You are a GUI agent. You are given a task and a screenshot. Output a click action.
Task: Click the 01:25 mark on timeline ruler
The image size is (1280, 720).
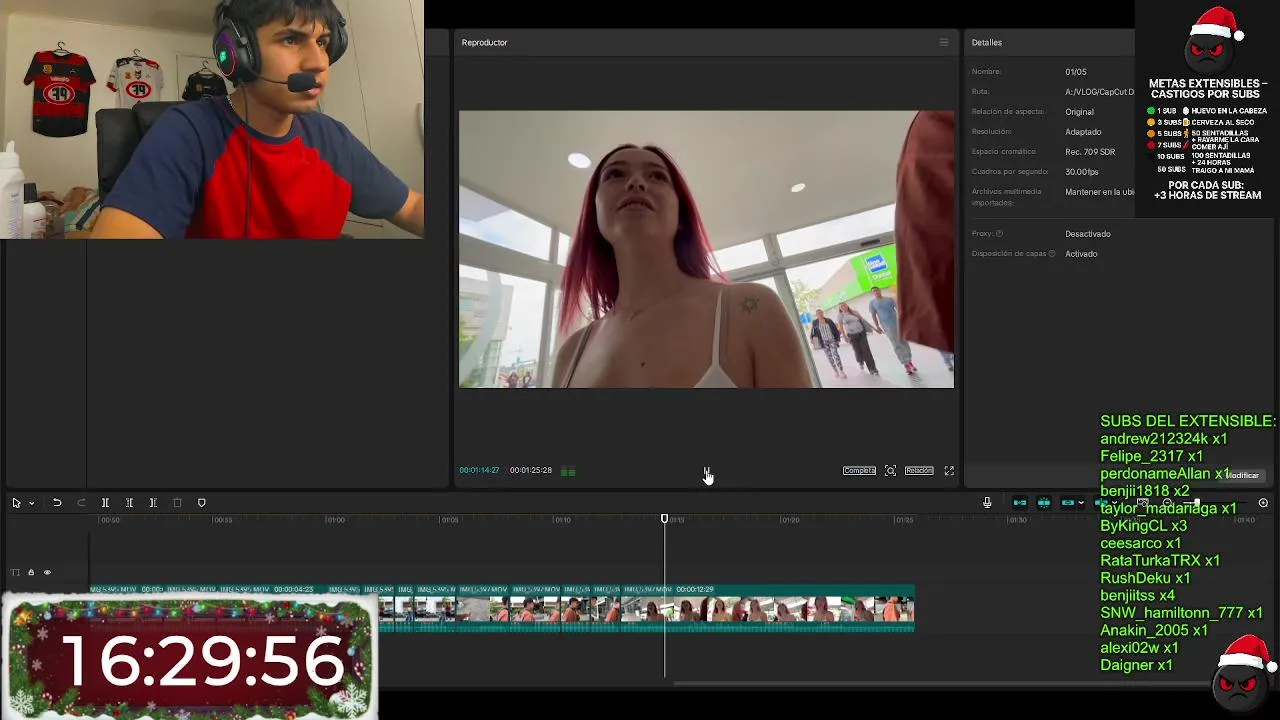coord(903,520)
